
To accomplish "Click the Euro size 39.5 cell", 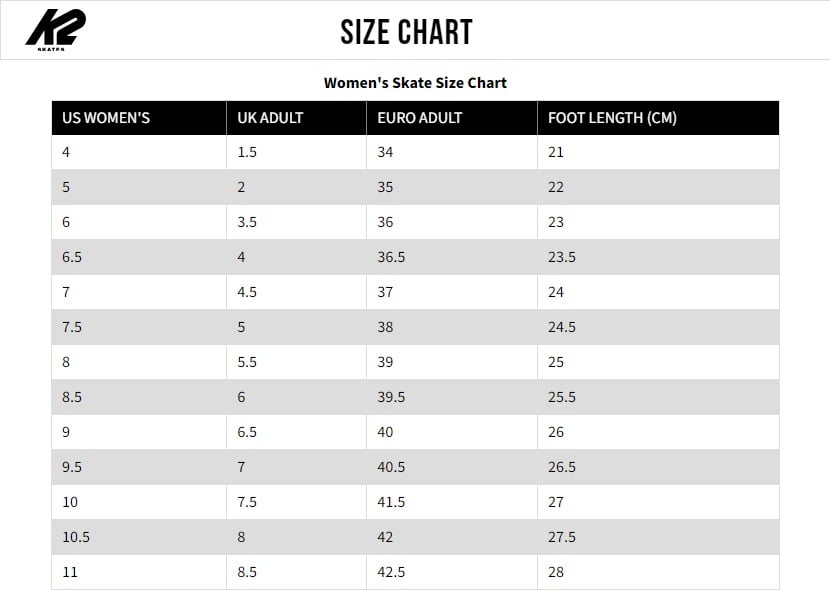I will pyautogui.click(x=391, y=397).
